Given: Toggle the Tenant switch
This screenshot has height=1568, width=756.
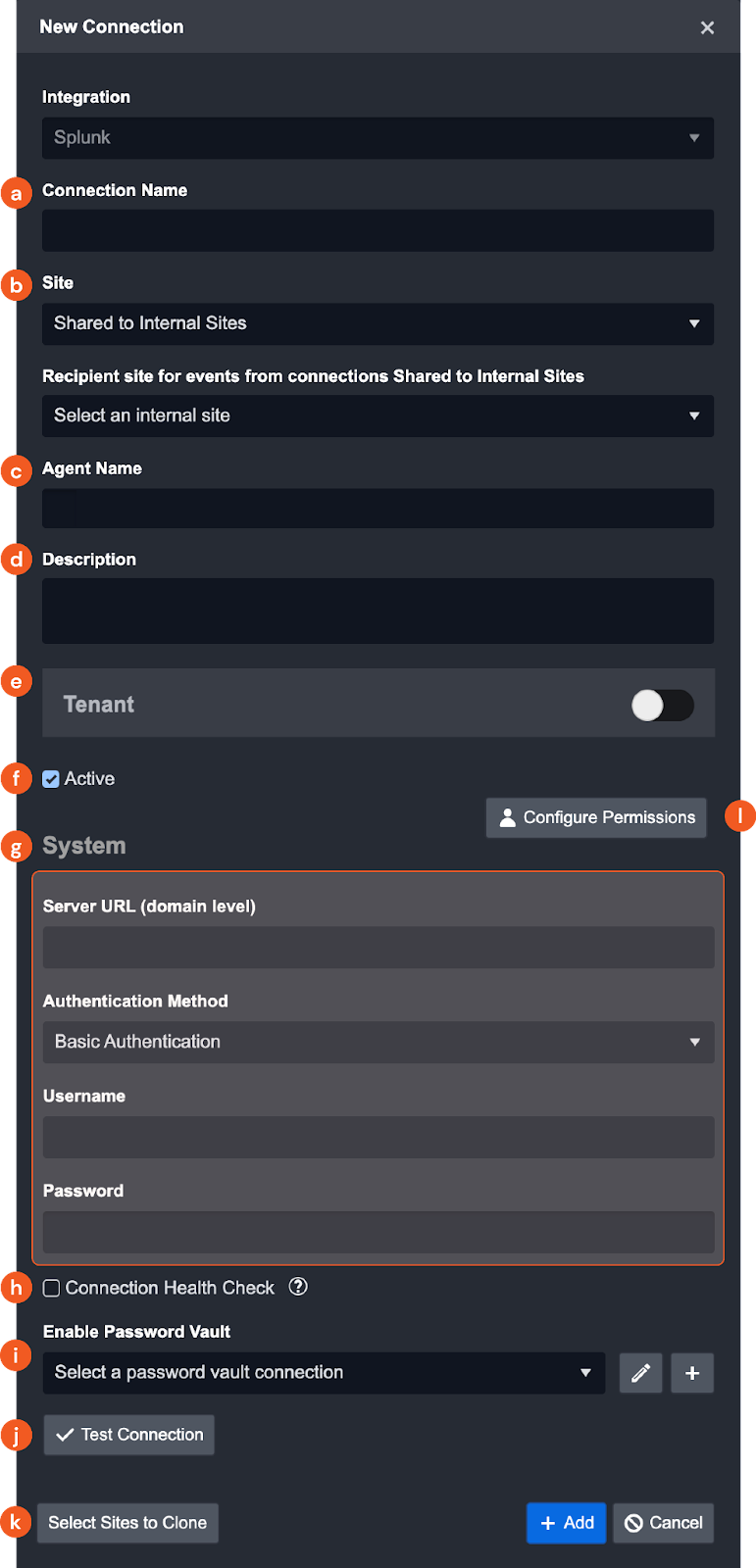Looking at the screenshot, I should click(662, 705).
